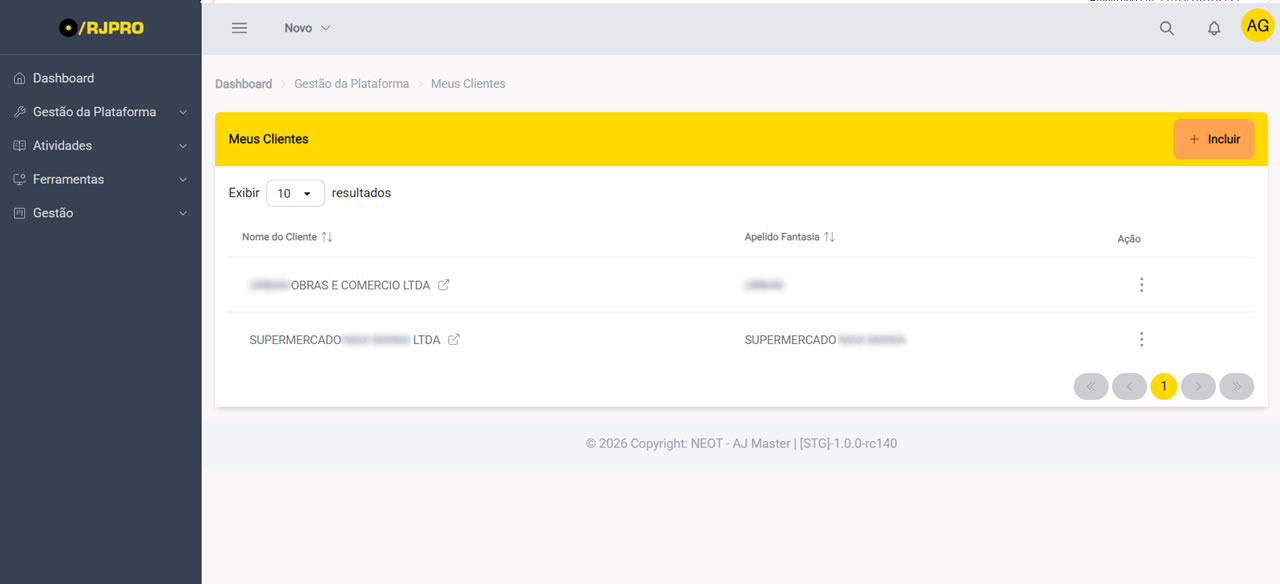Click the AG user avatar
This screenshot has width=1280, height=584.
(x=1257, y=26)
